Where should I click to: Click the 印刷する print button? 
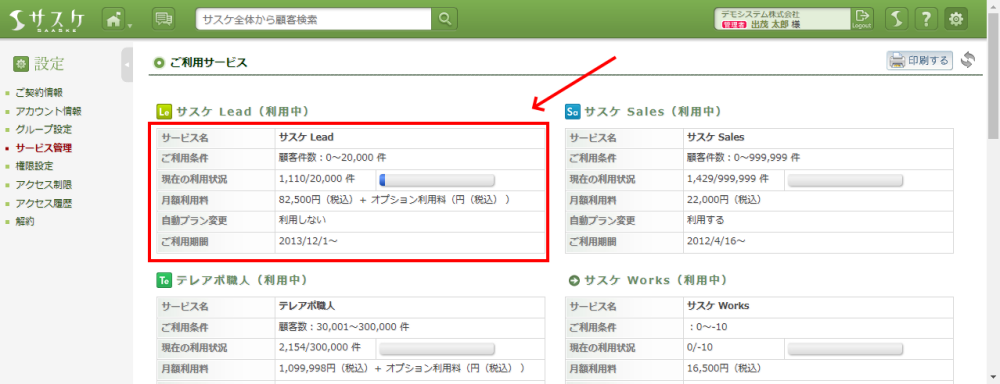[x=919, y=61]
